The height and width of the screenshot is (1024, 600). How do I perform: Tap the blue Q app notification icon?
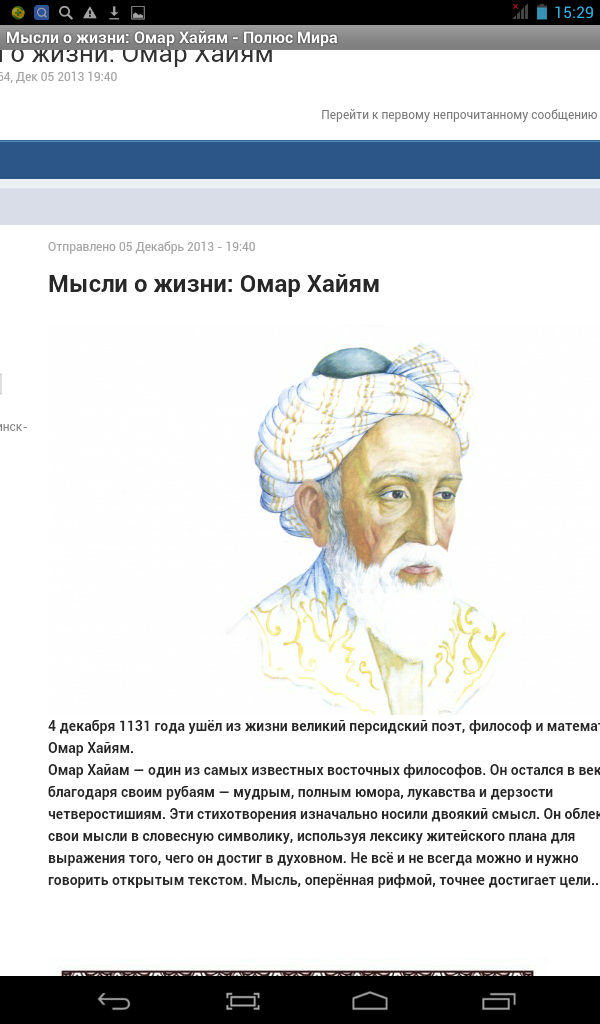pyautogui.click(x=41, y=12)
